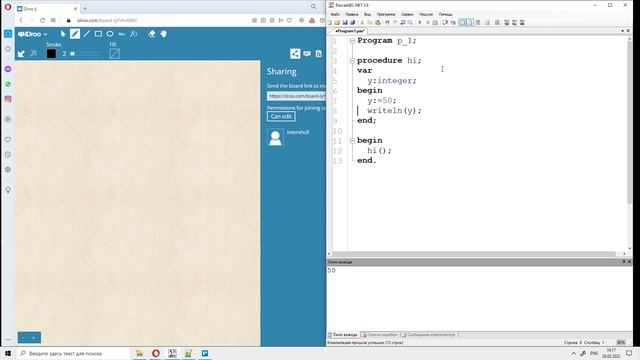Open the editor tab list dropdown arrow

pos(622,31)
